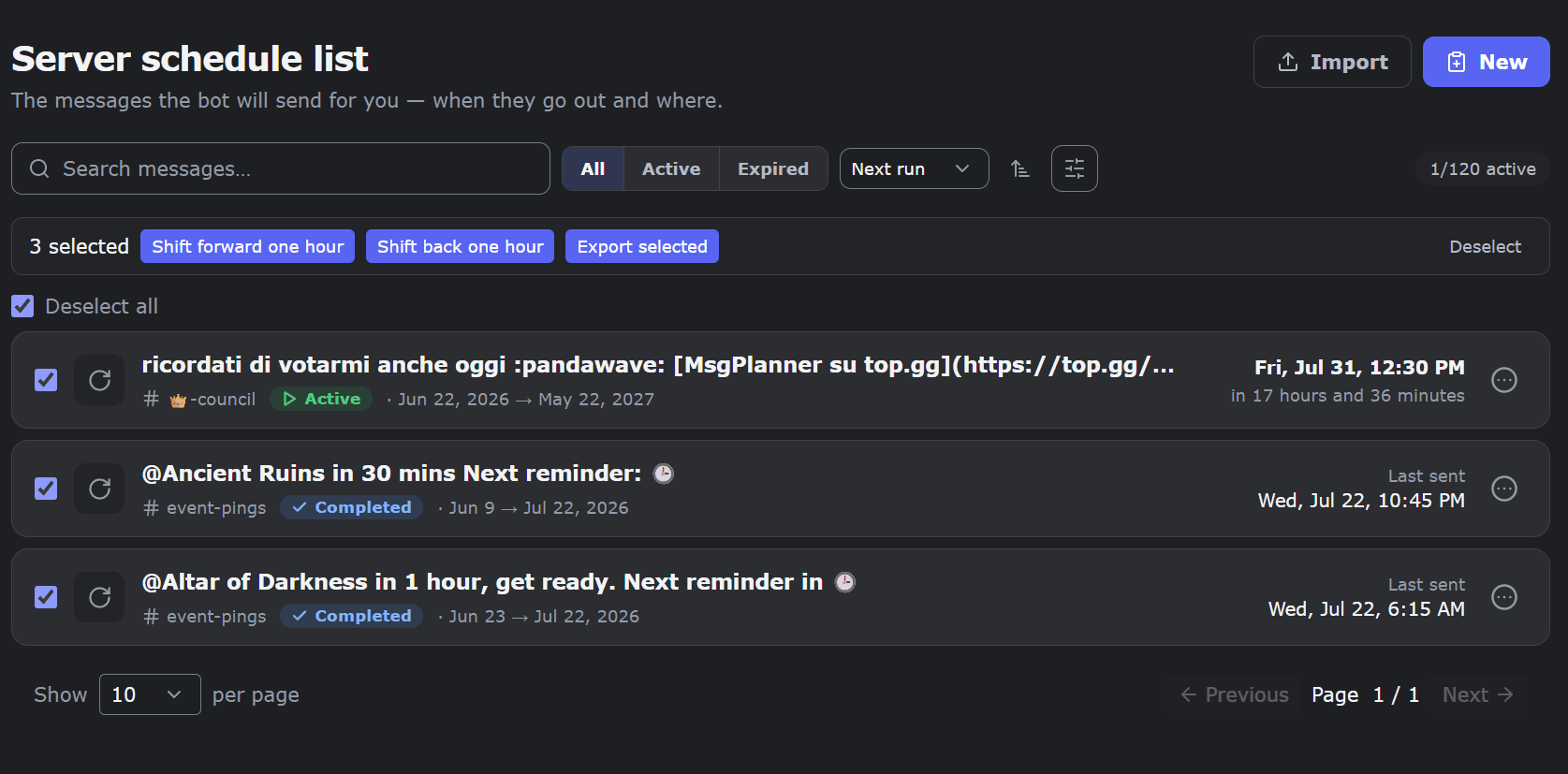1568x774 pixels.
Task: Open the filter settings sliders button
Action: coord(1075,168)
